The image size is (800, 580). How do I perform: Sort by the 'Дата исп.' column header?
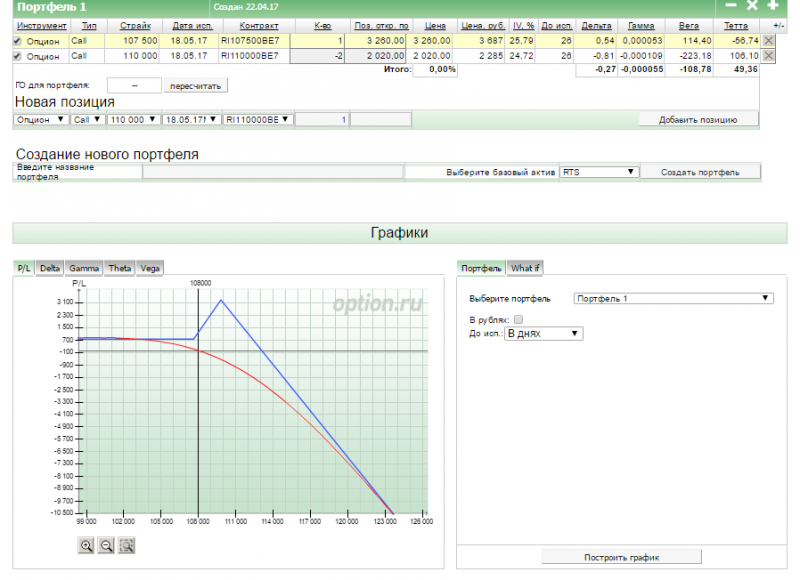192,26
